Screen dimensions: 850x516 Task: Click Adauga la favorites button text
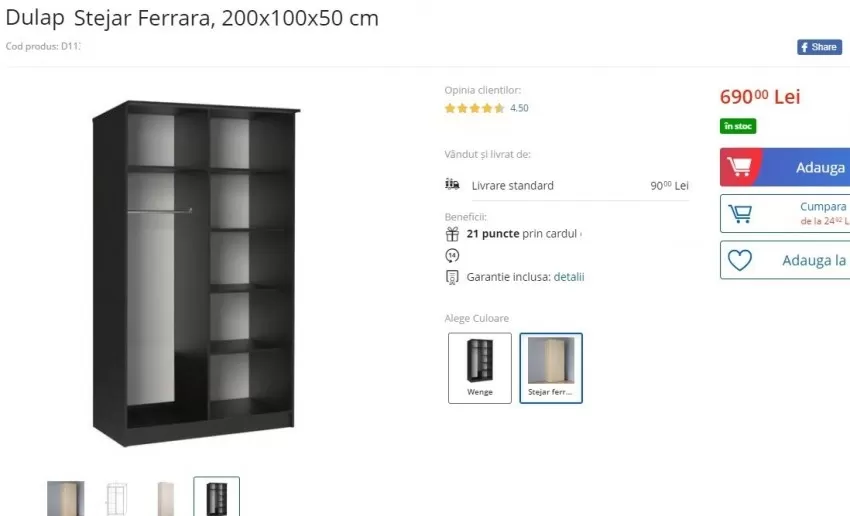click(x=814, y=261)
